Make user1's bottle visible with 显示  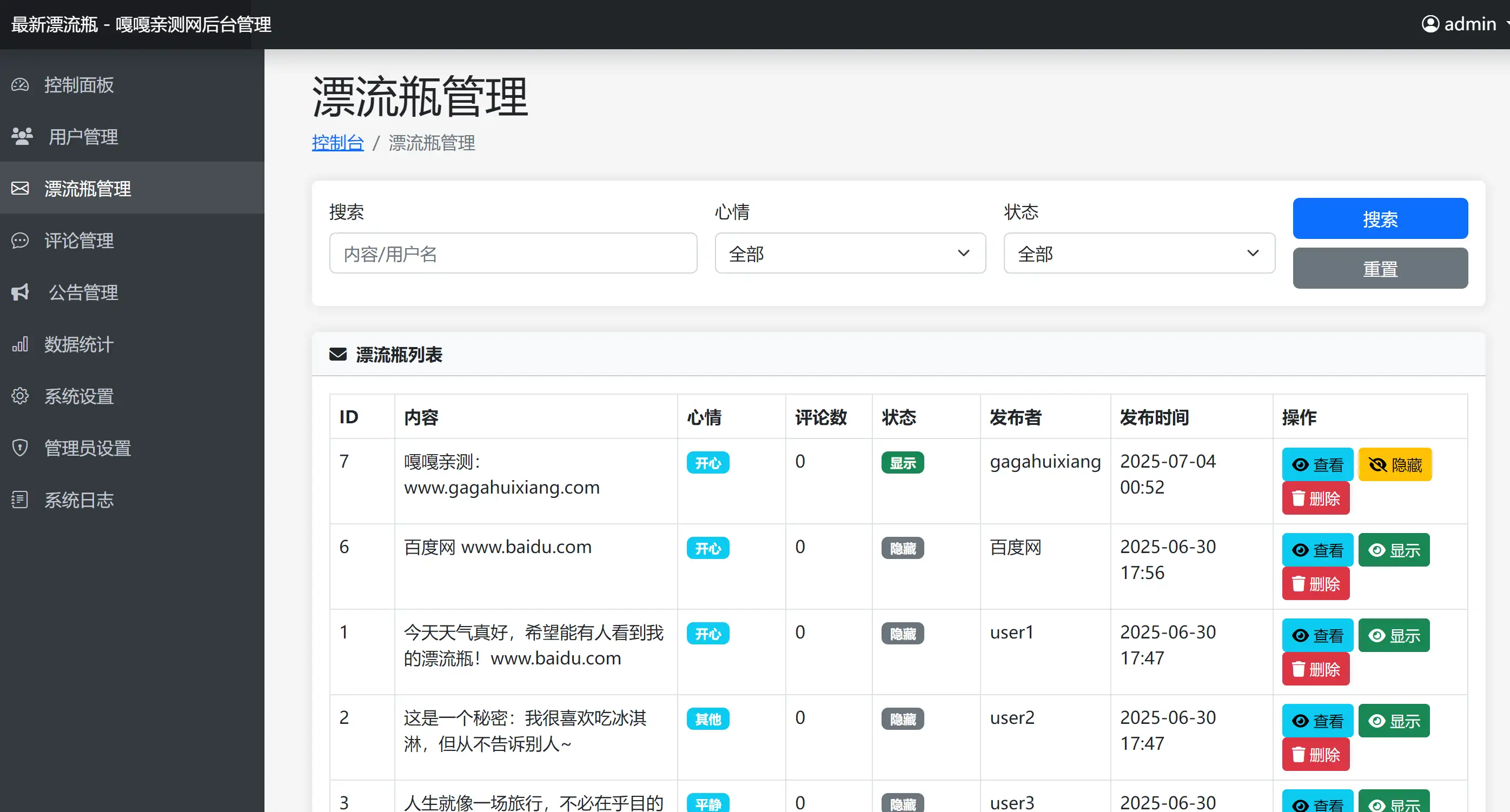click(x=1394, y=635)
